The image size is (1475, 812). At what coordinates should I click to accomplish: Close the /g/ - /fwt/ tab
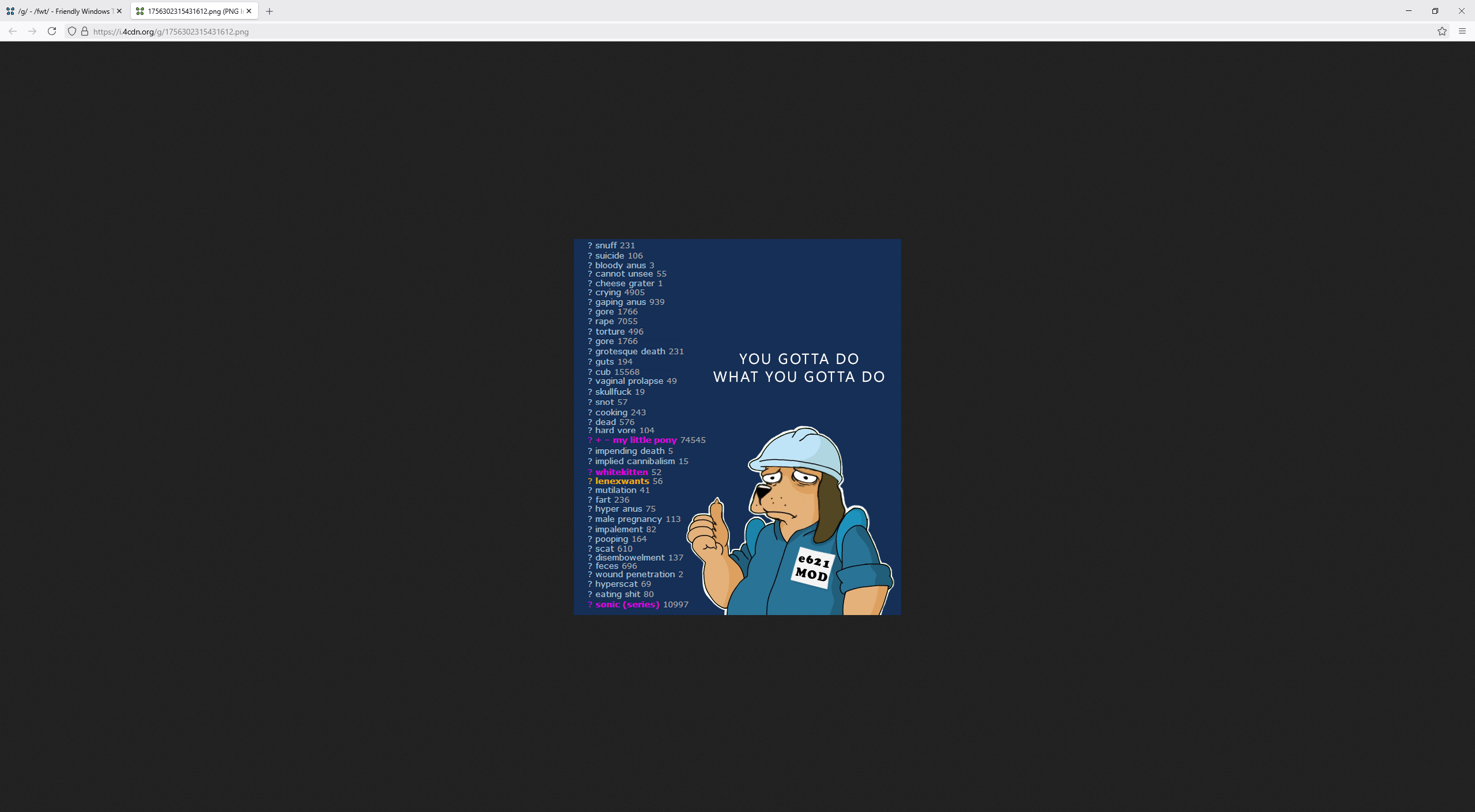[119, 11]
